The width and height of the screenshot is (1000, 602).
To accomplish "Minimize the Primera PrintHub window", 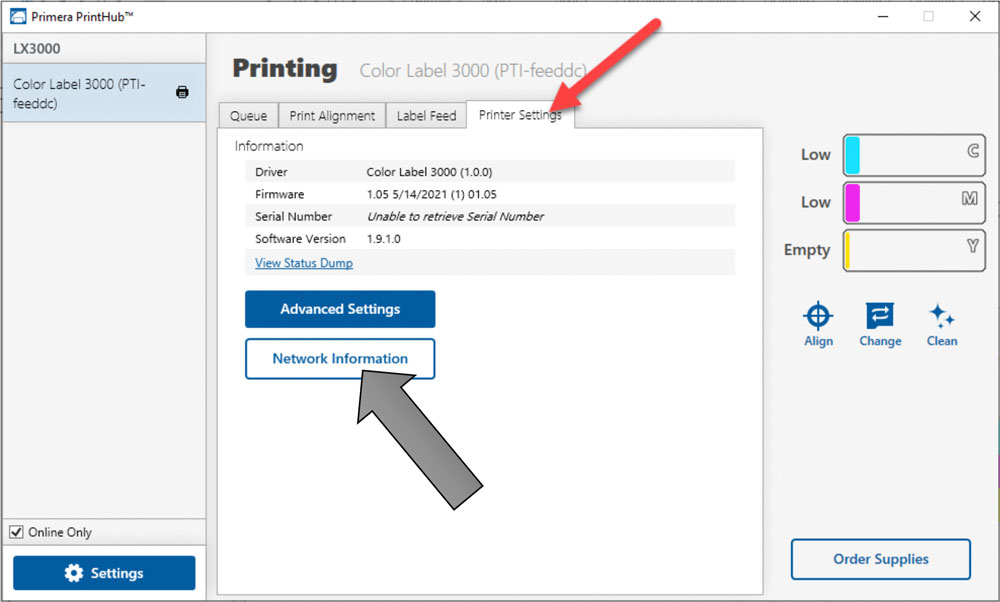I will (883, 17).
